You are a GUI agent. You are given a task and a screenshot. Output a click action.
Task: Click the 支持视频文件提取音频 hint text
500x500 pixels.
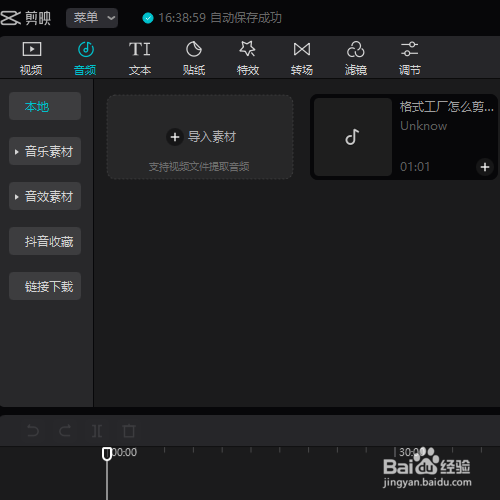[x=199, y=167]
